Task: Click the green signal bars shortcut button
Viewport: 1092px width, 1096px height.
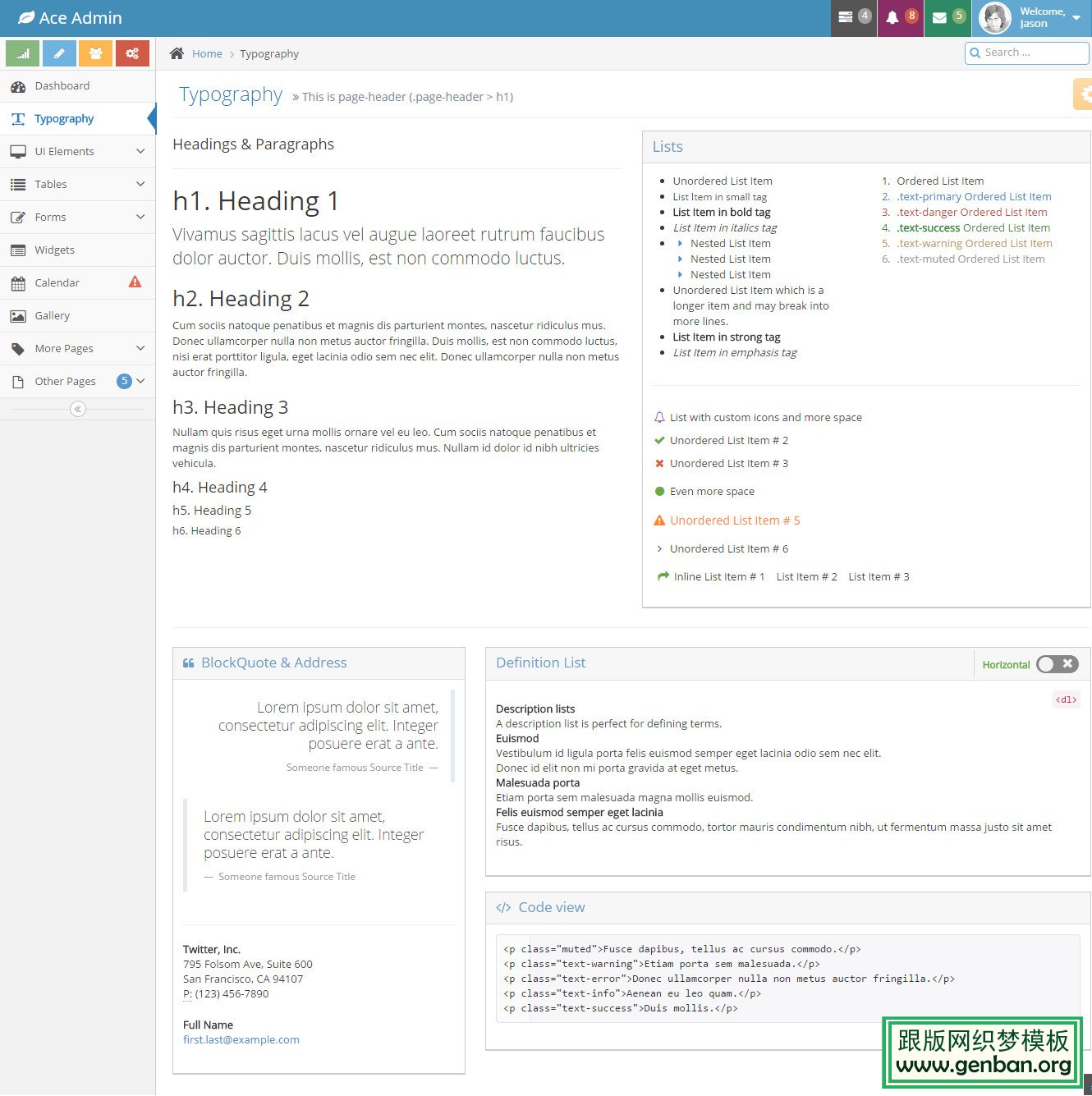Action: point(23,53)
